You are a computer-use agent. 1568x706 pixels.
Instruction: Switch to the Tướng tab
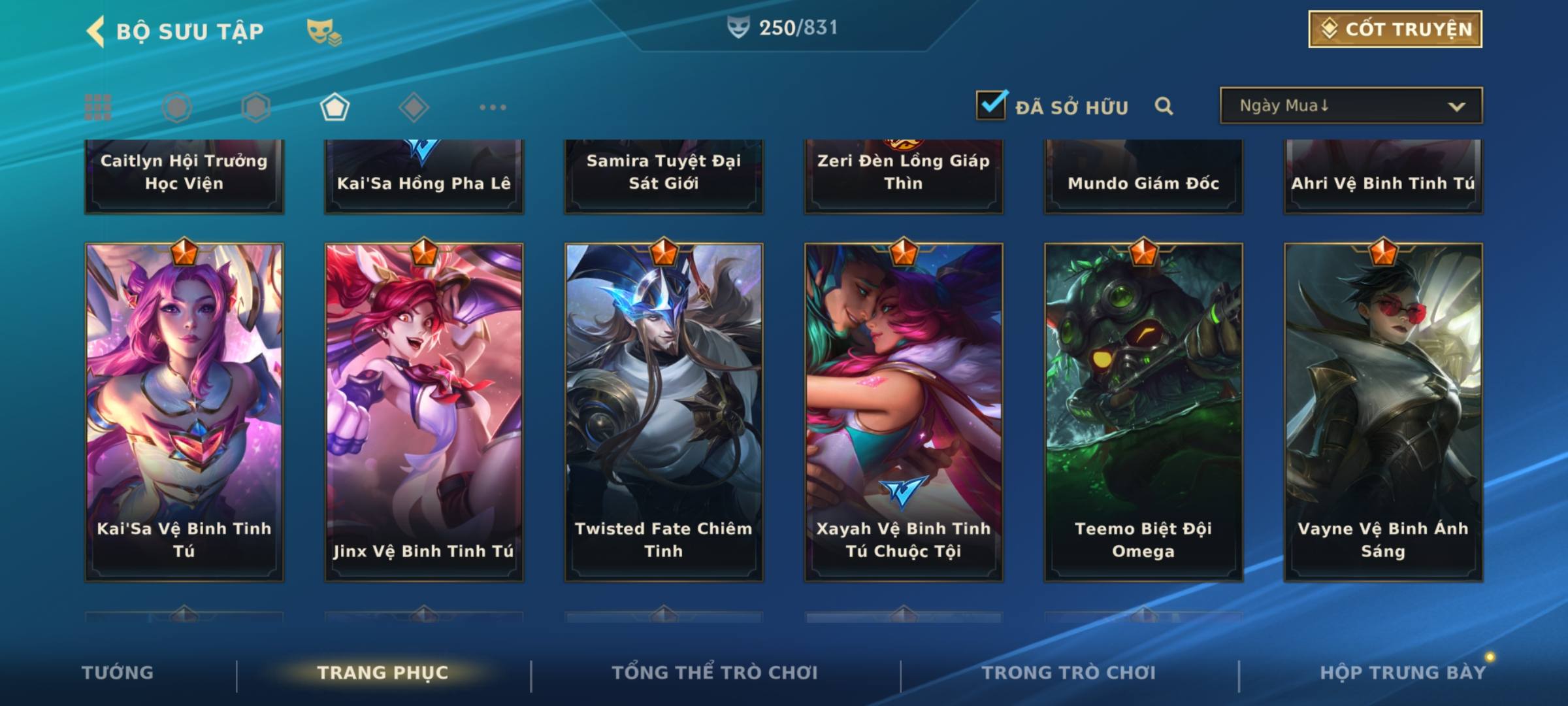pos(118,673)
